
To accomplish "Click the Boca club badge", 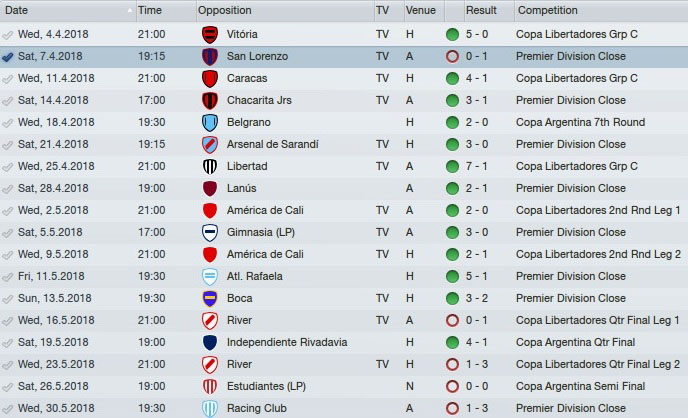I will pos(210,298).
